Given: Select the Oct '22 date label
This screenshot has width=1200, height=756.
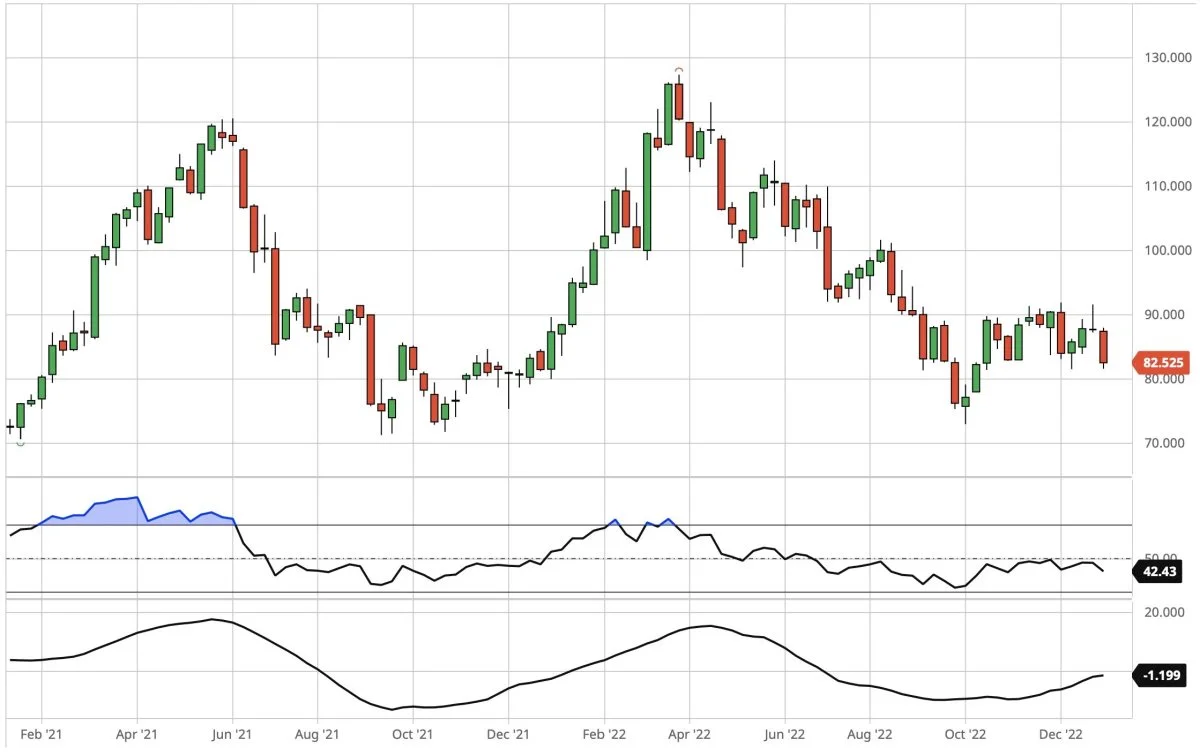Looking at the screenshot, I should 965,734.
